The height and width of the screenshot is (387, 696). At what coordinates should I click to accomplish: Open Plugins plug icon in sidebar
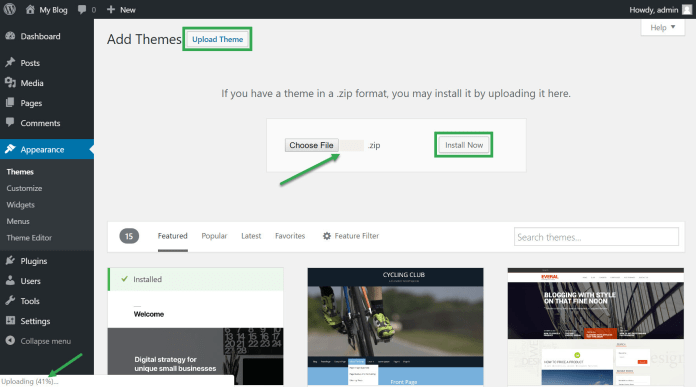tap(10, 261)
